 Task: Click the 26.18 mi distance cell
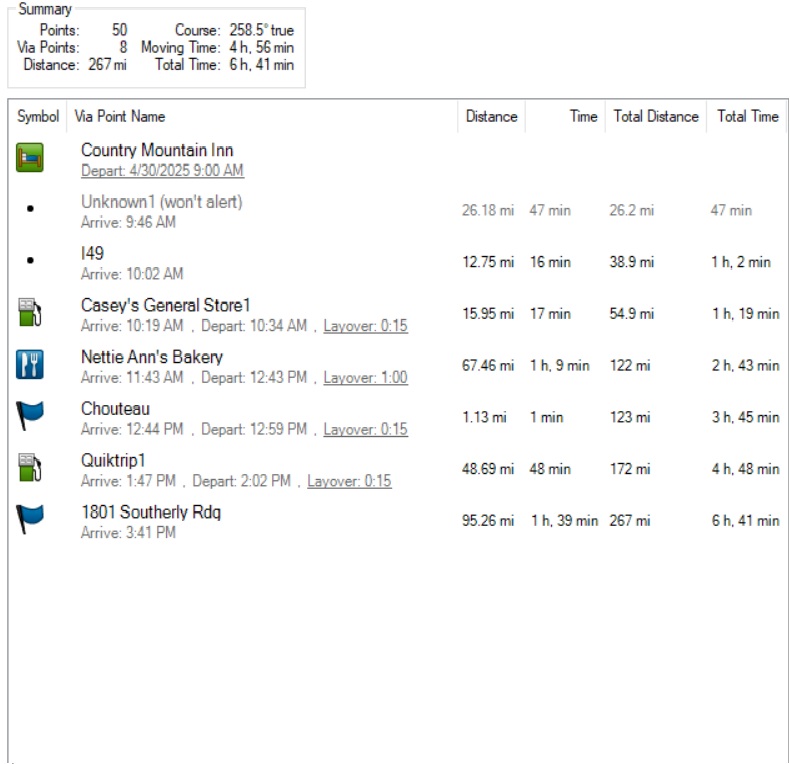488,210
